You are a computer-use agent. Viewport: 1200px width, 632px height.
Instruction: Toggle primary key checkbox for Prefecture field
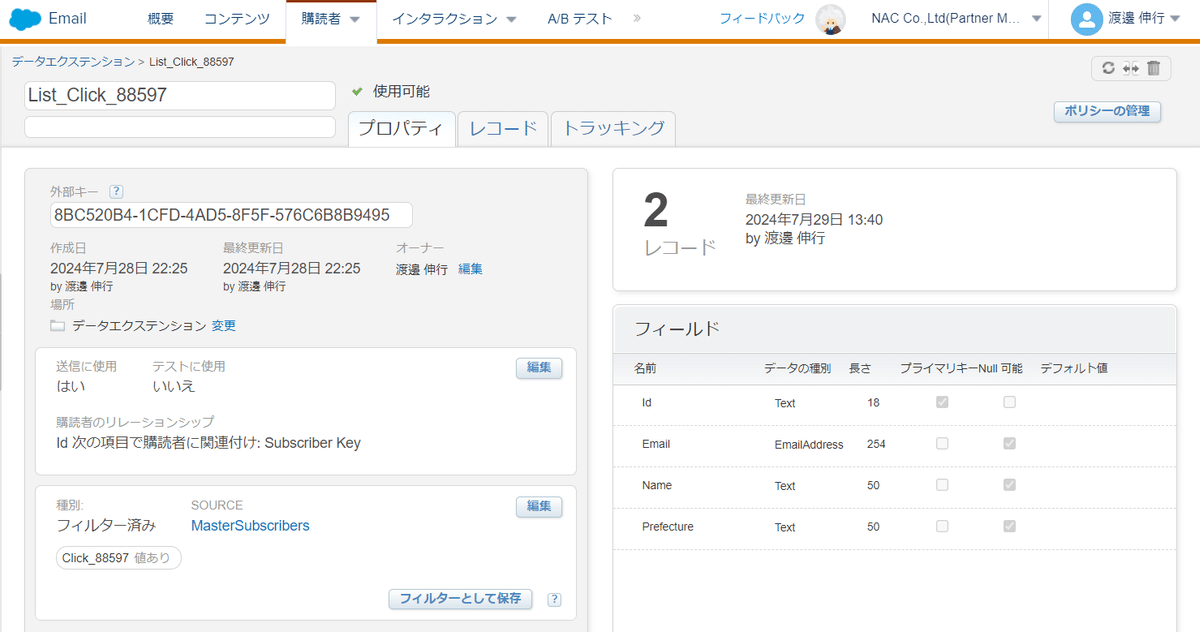pos(942,526)
